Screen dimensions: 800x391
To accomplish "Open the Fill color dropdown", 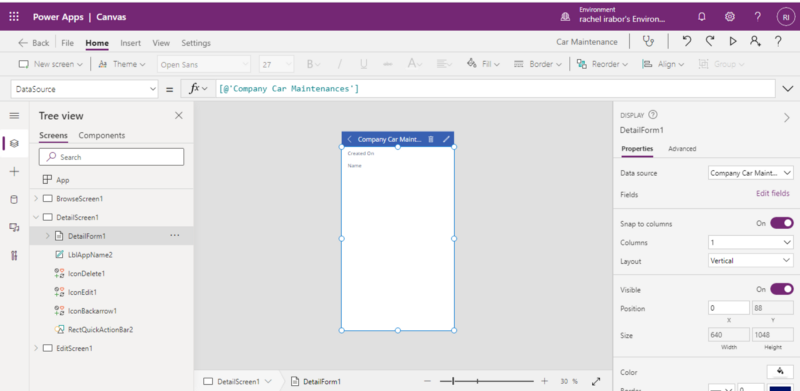I will pos(483,64).
